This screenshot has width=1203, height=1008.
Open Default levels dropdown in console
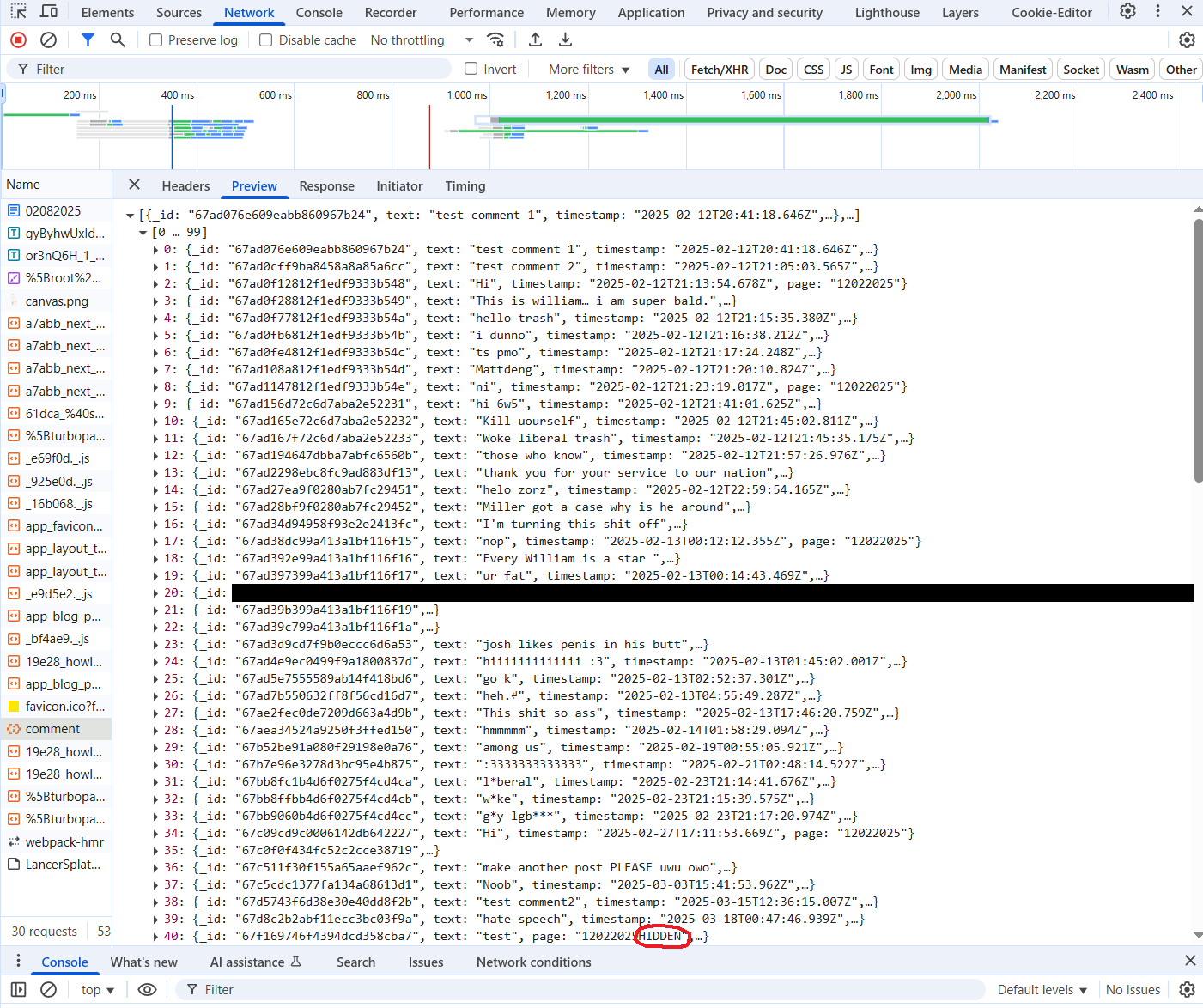pos(1042,990)
